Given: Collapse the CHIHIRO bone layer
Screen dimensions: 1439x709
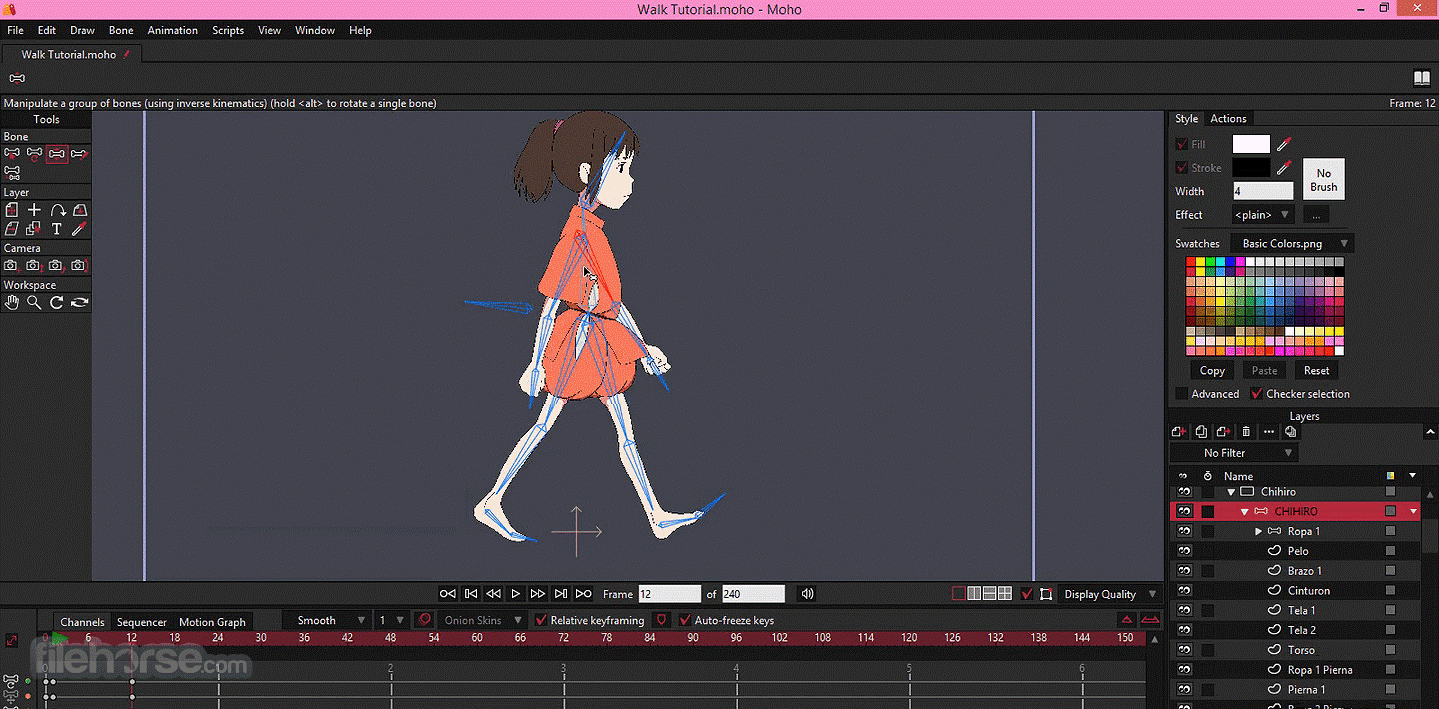Looking at the screenshot, I should [1245, 510].
